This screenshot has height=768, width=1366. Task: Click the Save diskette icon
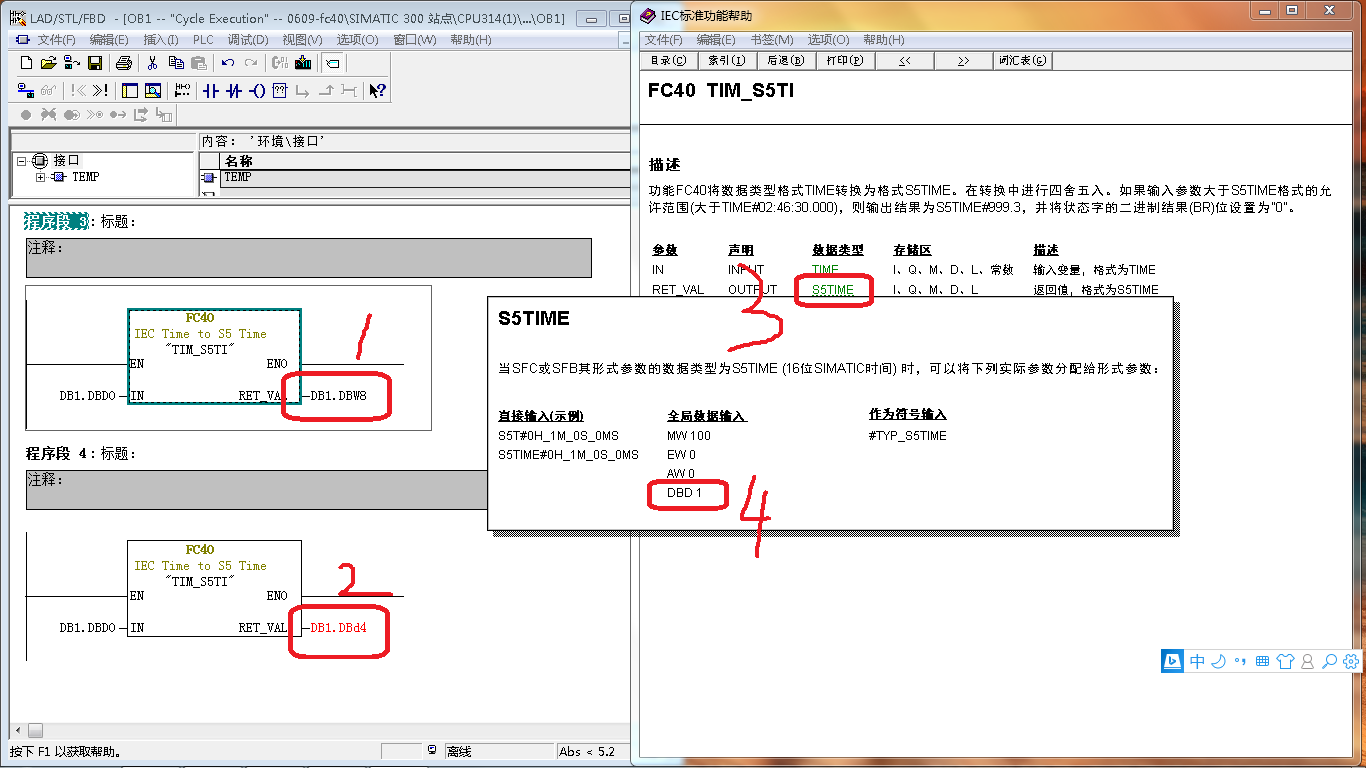pos(95,63)
